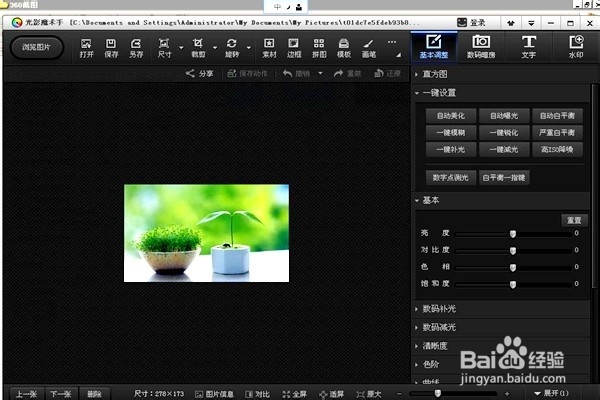
Task: Click the 保存 save icon
Action: [111, 48]
